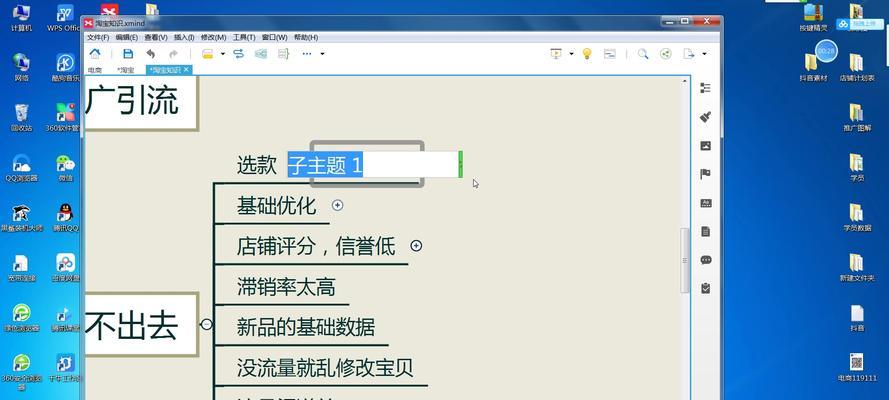Screen dimensions: 889x400
Task: Click inside 子主题 1 edit field
Action: (x=373, y=164)
